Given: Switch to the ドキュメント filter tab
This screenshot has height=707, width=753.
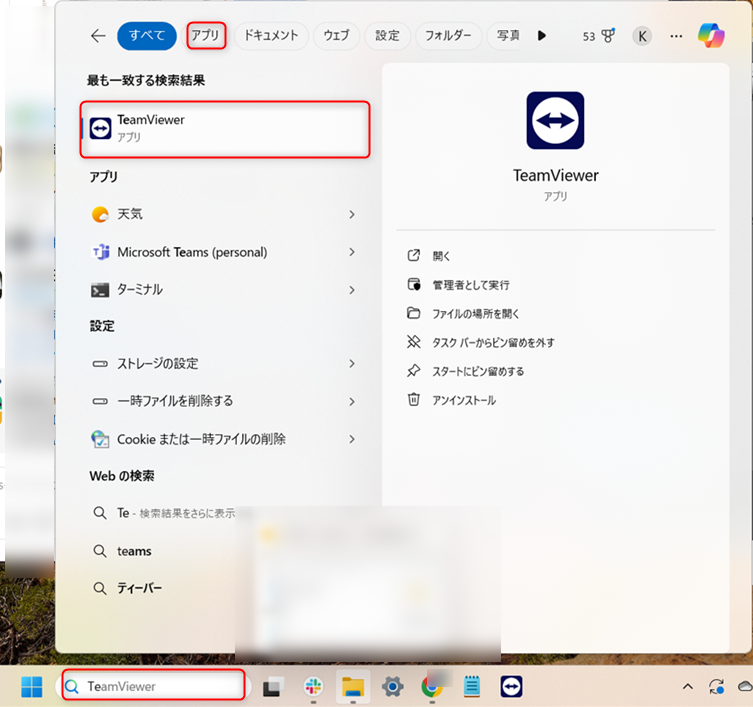Looking at the screenshot, I should (271, 36).
